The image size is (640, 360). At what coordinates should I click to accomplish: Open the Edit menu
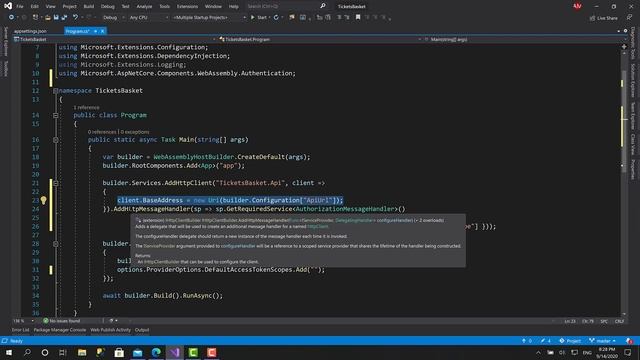click(35, 7)
